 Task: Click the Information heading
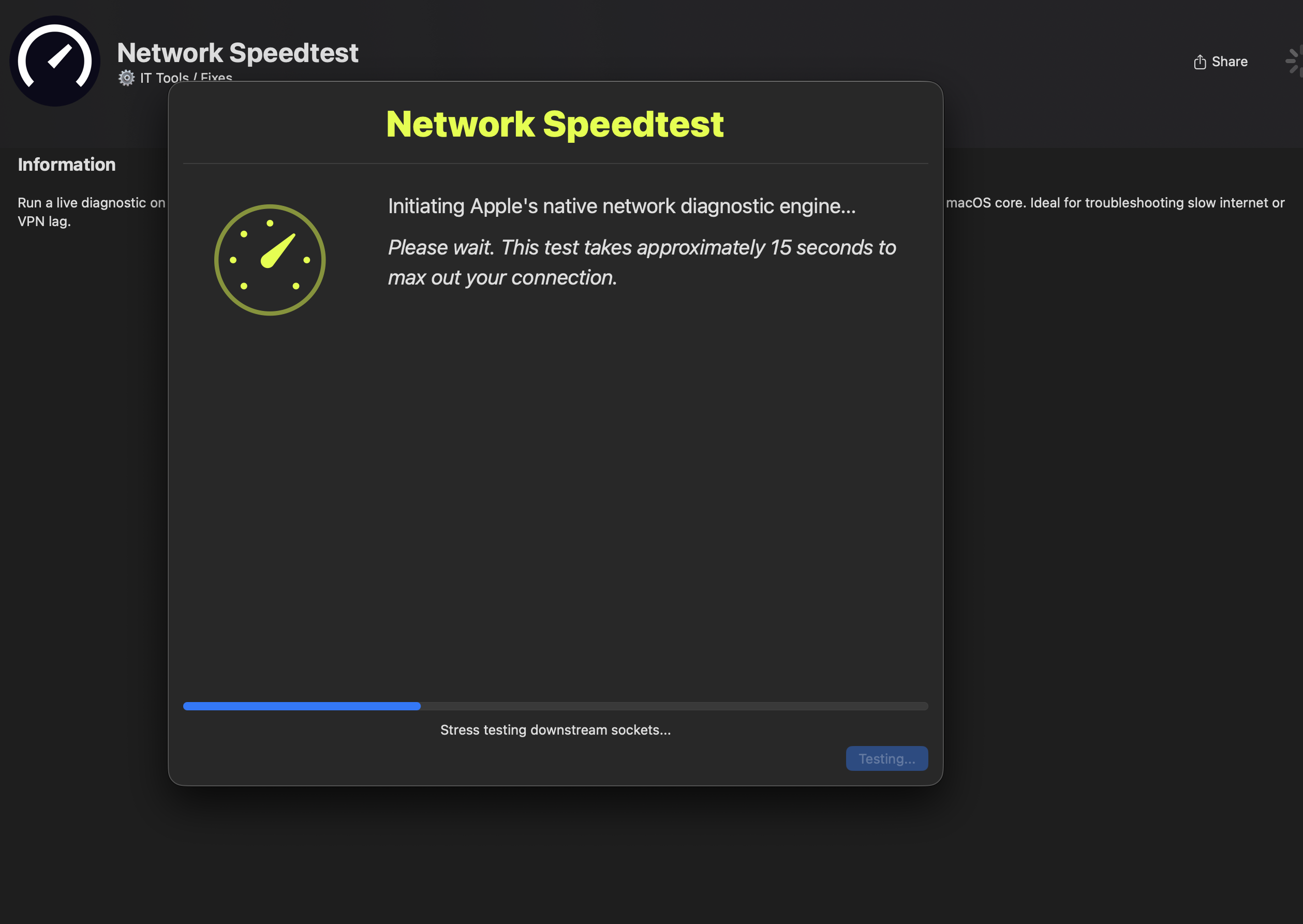tap(67, 165)
